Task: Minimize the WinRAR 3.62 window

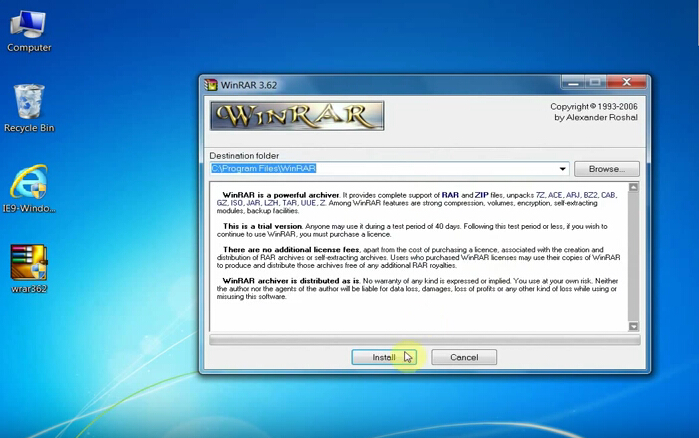Action: 573,82
